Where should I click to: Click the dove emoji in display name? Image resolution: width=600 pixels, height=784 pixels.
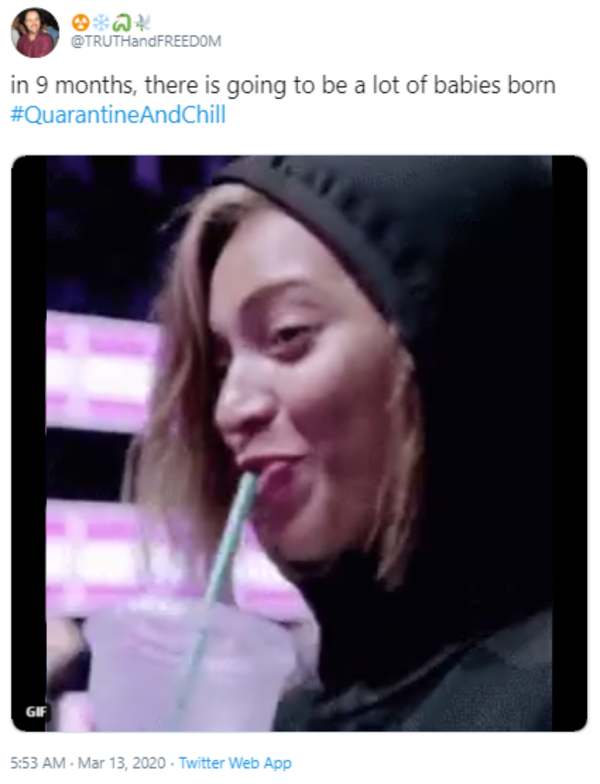142,22
